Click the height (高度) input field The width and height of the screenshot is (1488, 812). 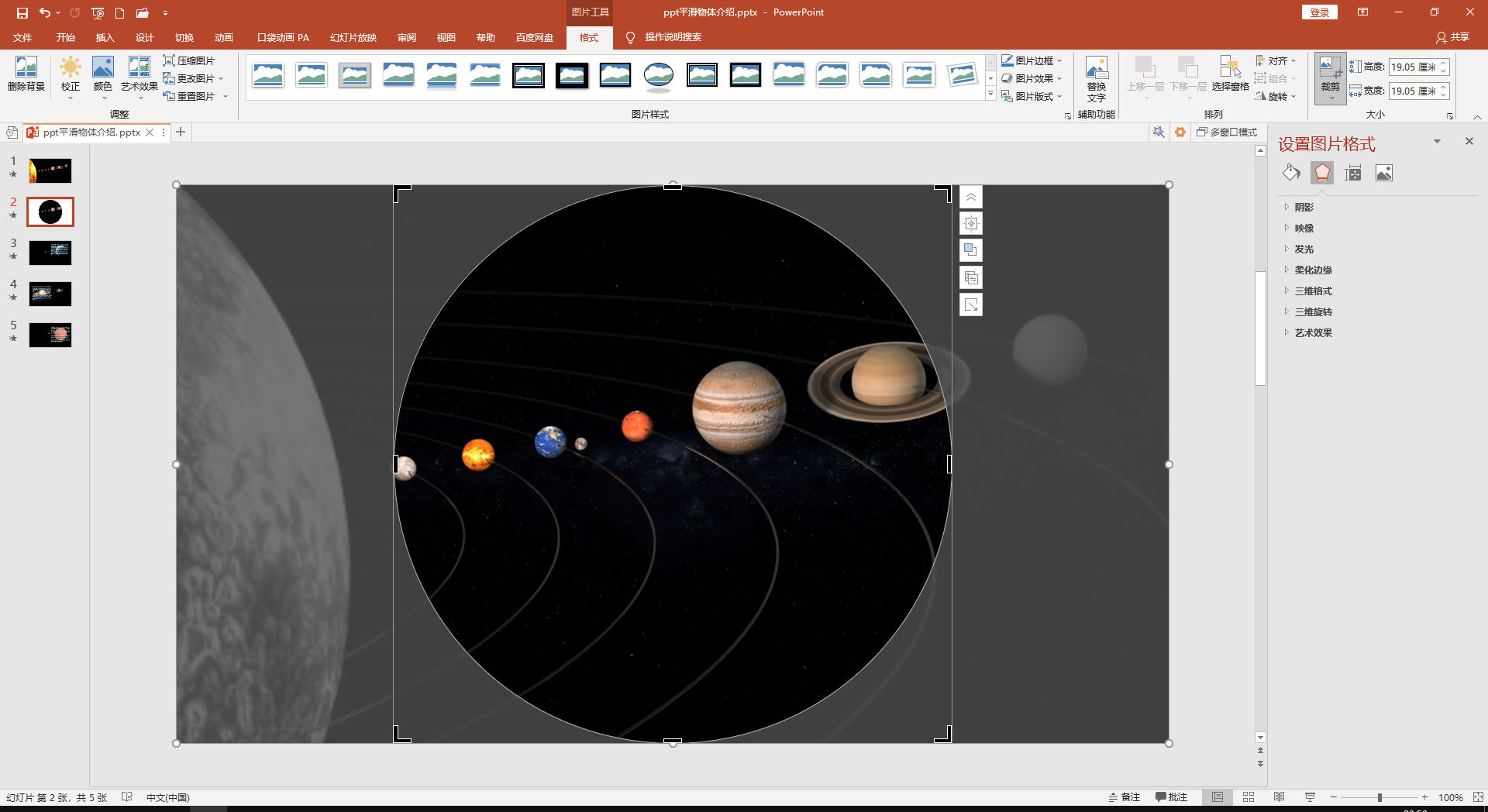coord(1414,67)
